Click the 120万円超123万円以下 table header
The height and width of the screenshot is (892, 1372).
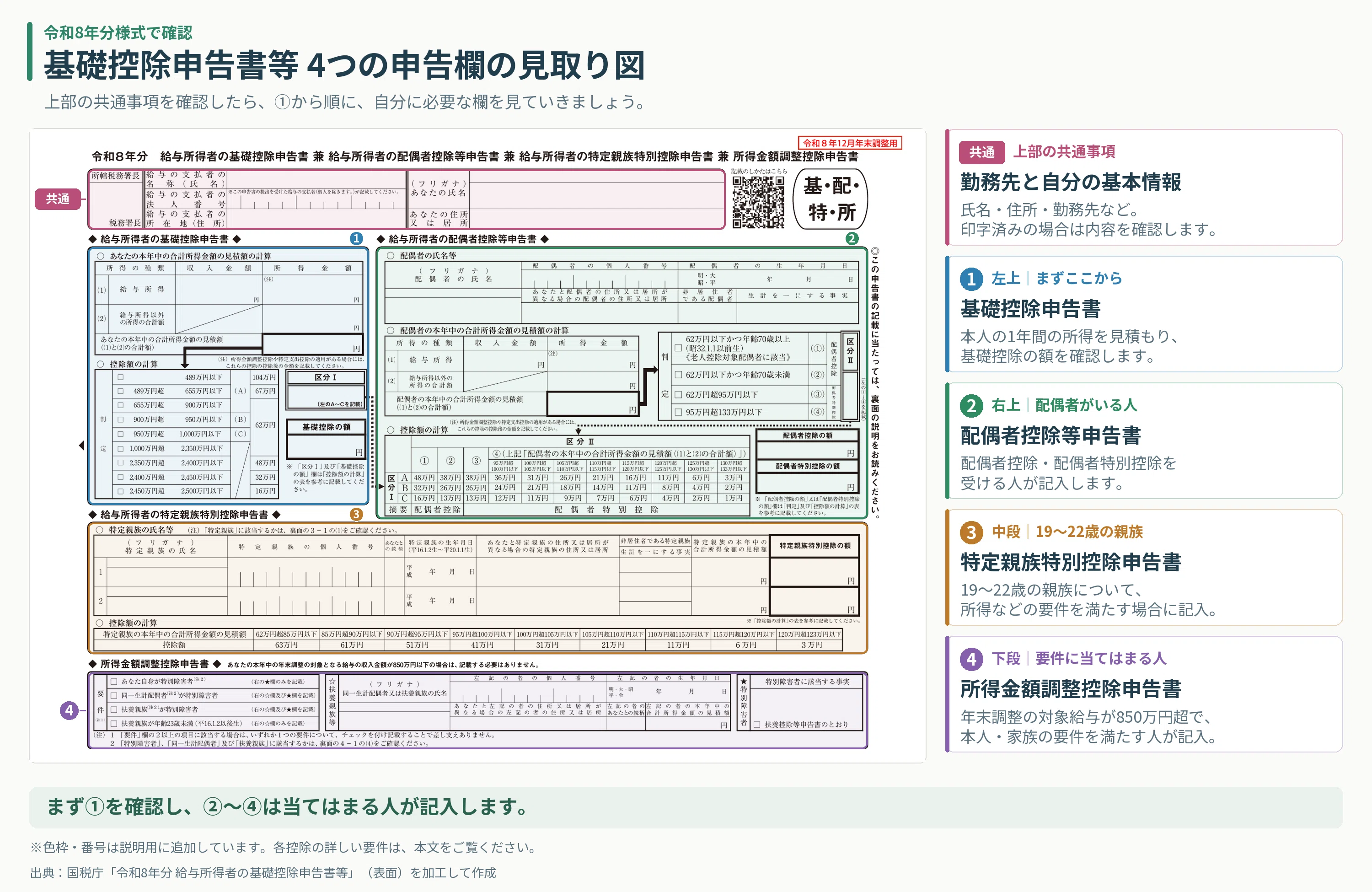click(809, 634)
